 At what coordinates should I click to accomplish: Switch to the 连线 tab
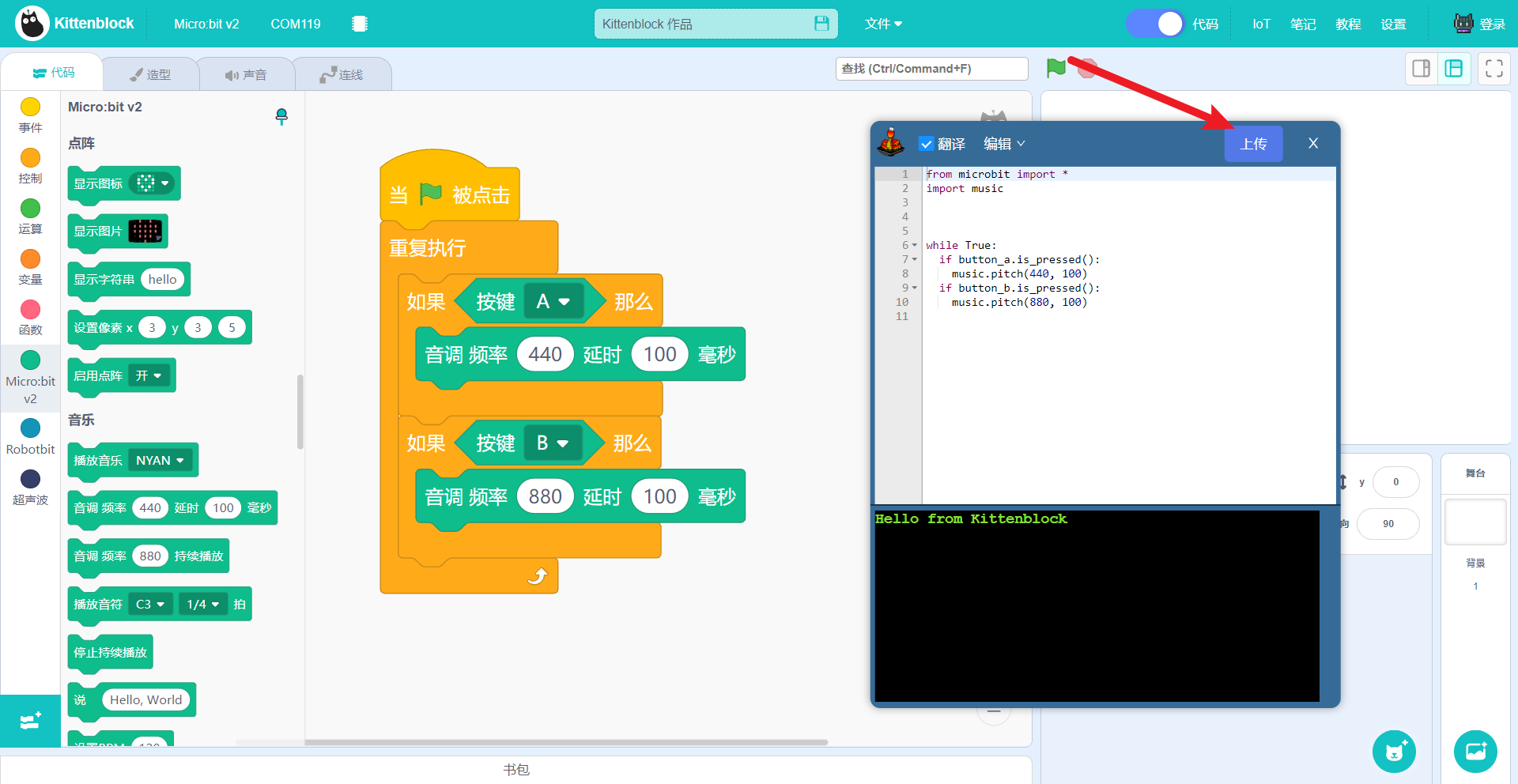(x=342, y=74)
